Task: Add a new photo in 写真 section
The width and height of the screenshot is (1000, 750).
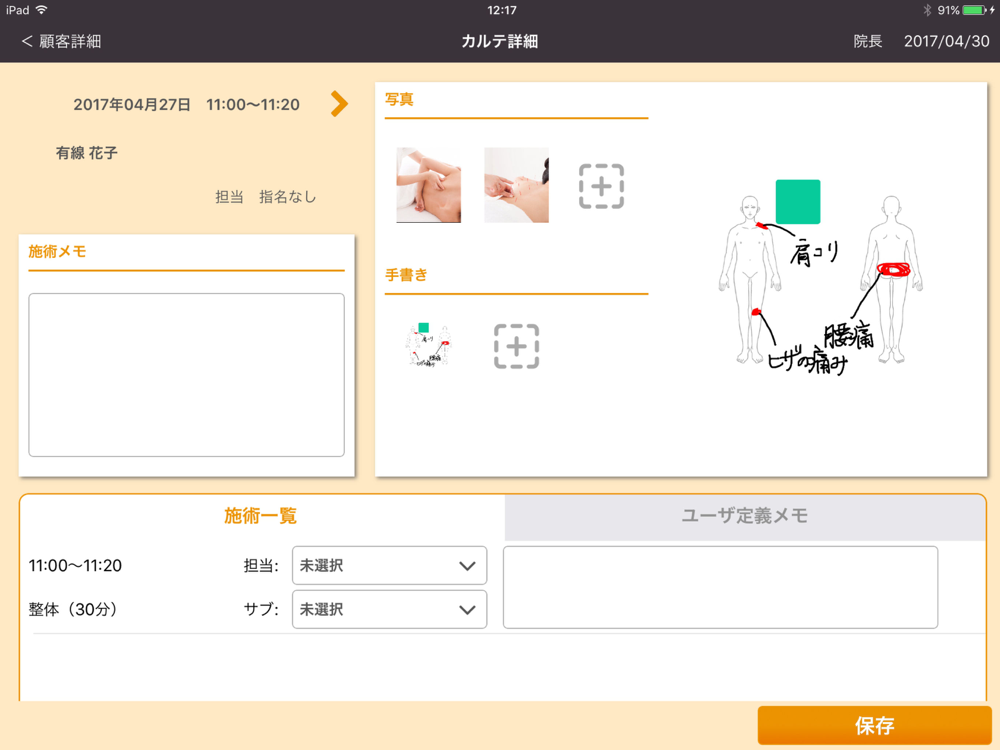Action: [601, 186]
